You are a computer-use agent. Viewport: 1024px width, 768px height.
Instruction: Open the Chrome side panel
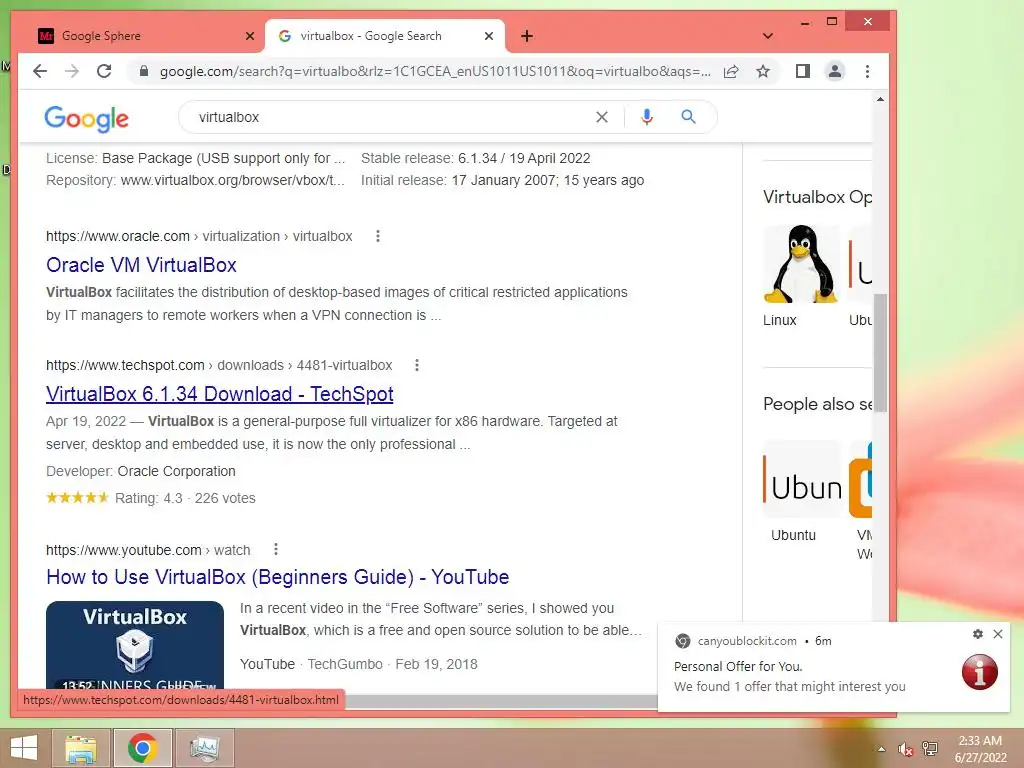(803, 71)
